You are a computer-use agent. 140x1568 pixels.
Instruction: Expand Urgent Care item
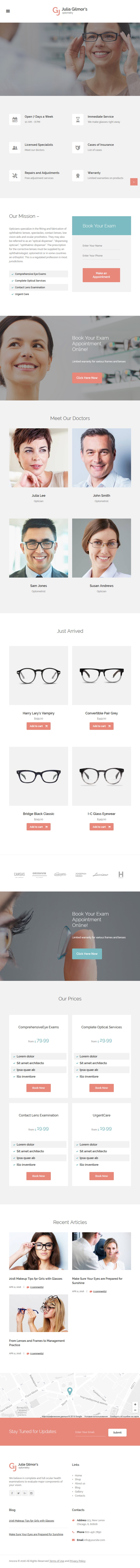pos(38,294)
